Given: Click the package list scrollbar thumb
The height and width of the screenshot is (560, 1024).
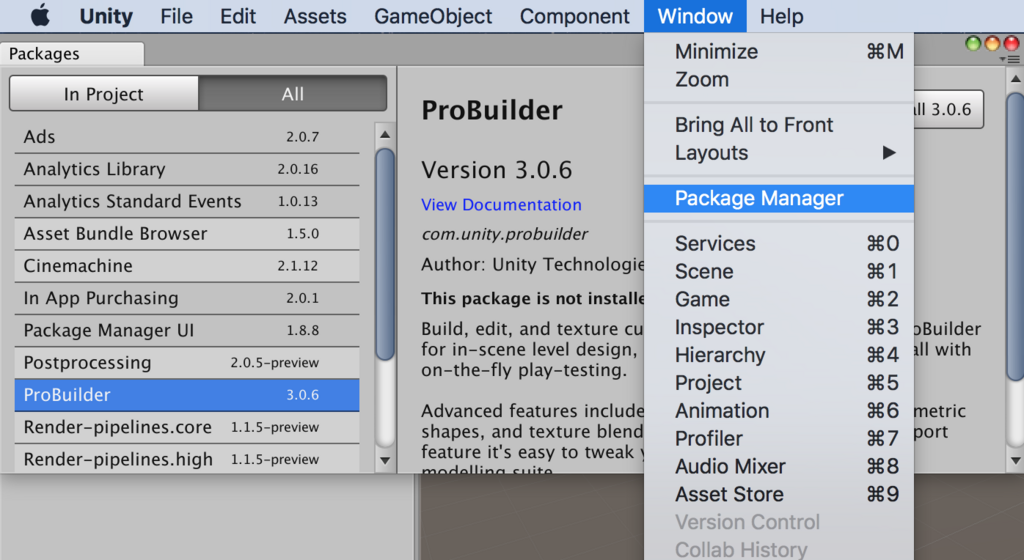Looking at the screenshot, I should pos(385,254).
